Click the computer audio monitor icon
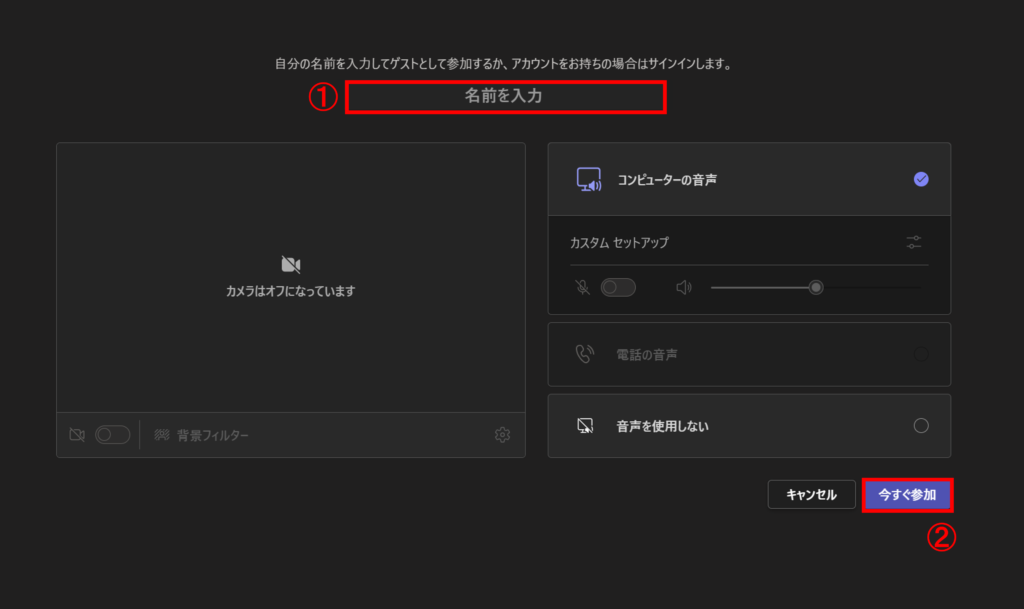1024x609 pixels. click(587, 180)
